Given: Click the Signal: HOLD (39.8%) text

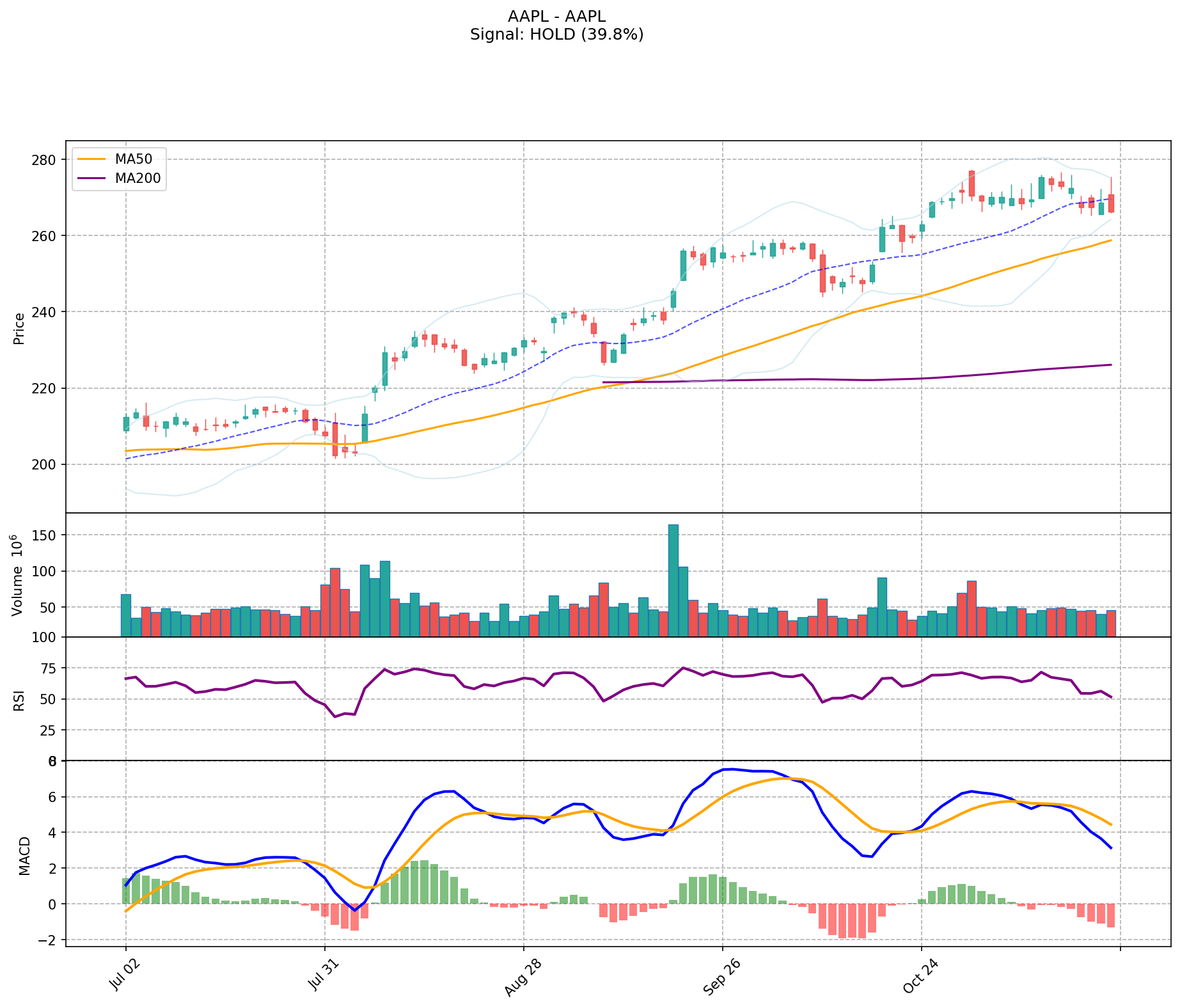Looking at the screenshot, I should point(556,35).
